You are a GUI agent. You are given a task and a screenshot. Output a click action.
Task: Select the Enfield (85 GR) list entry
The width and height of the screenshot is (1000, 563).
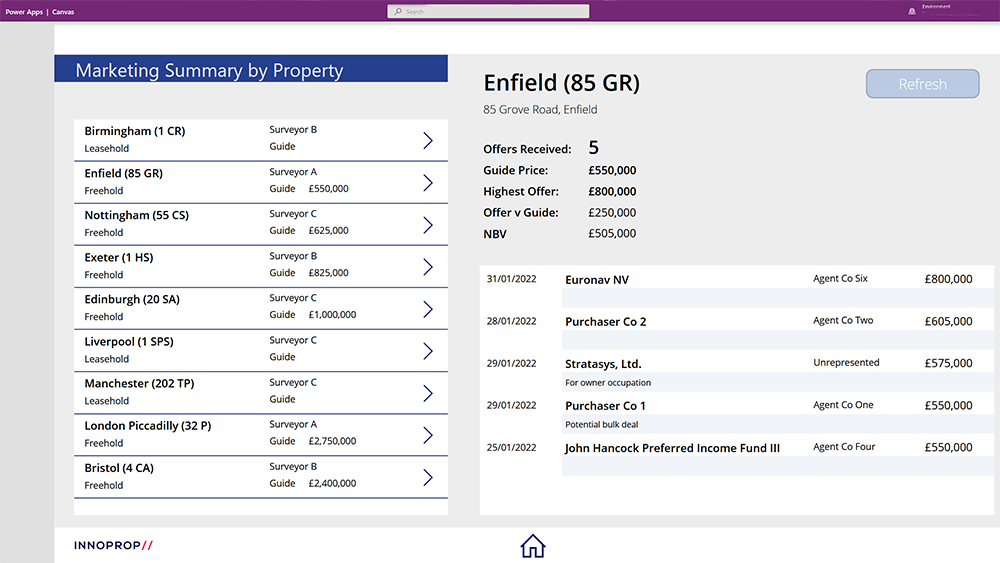260,182
